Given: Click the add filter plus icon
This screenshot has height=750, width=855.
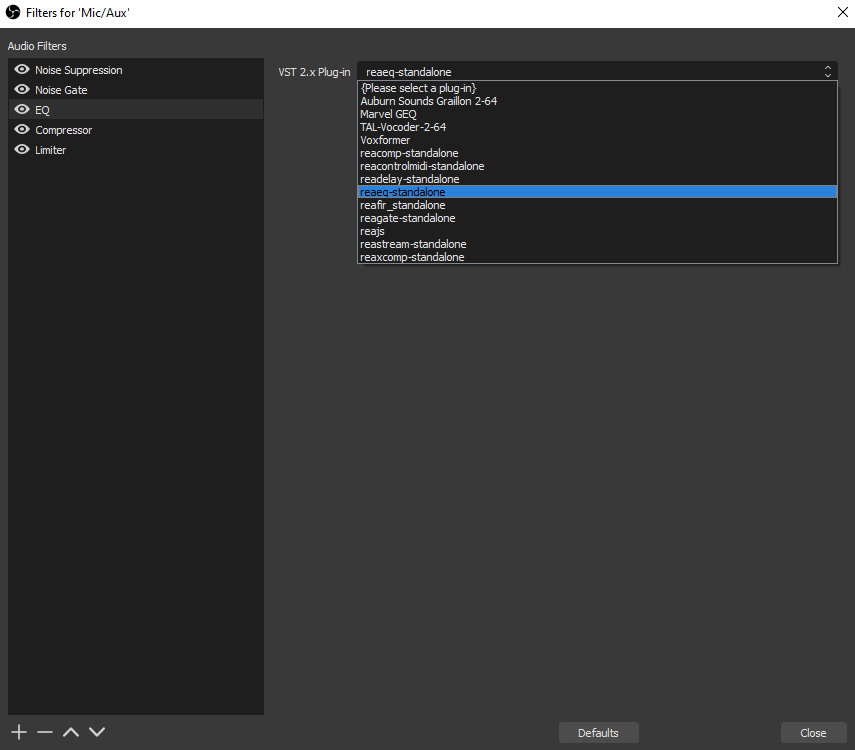Looking at the screenshot, I should click(19, 732).
